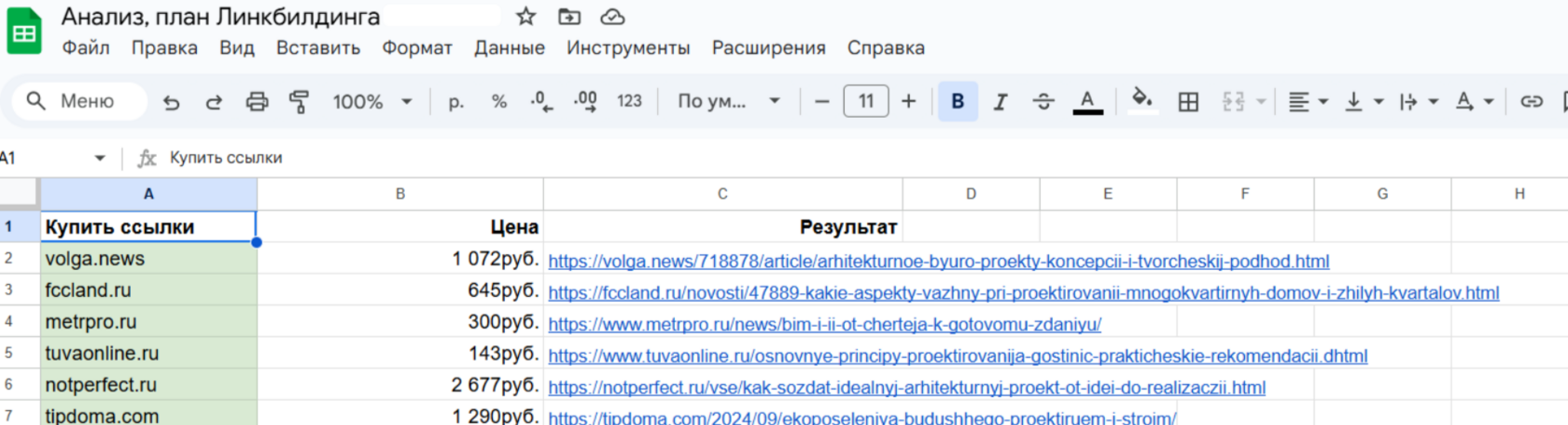
Task: Format as percent
Action: tap(499, 102)
